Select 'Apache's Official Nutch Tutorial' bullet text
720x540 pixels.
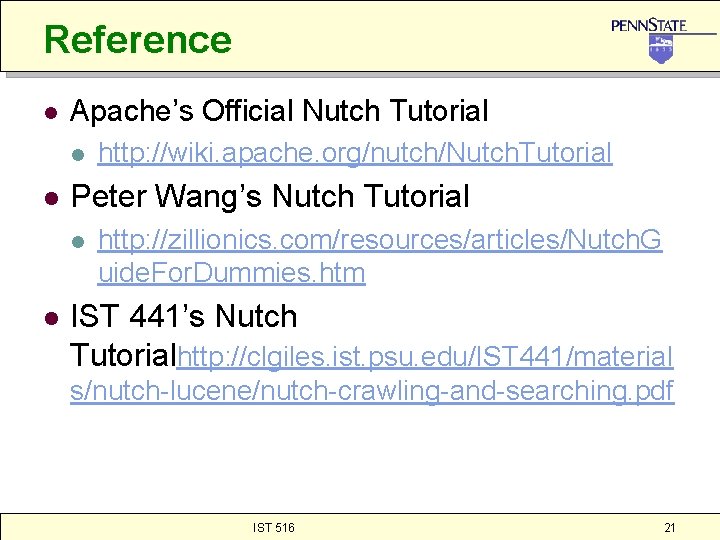(x=279, y=111)
